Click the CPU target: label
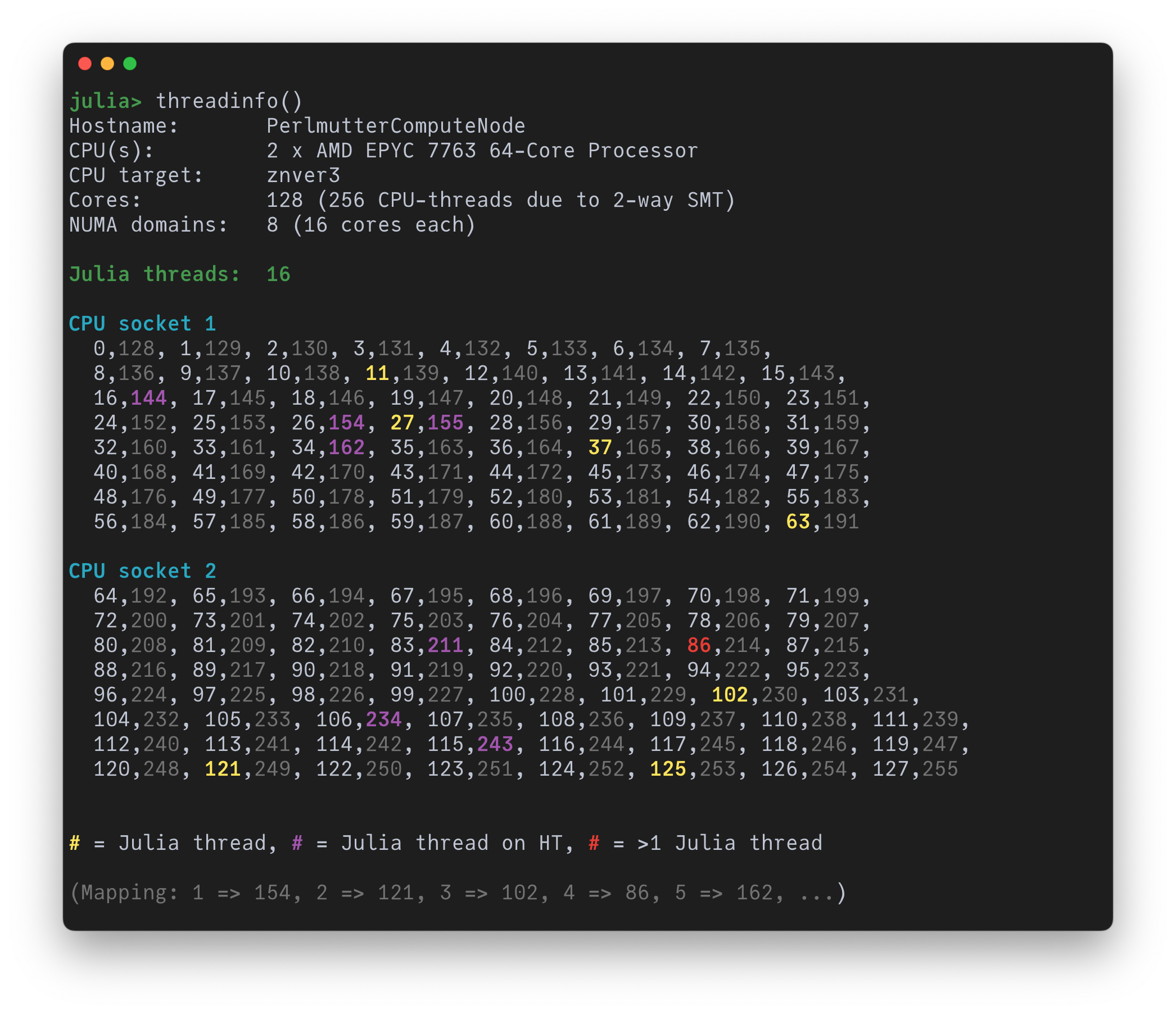Image resolution: width=1176 pixels, height=1014 pixels. tap(136, 176)
